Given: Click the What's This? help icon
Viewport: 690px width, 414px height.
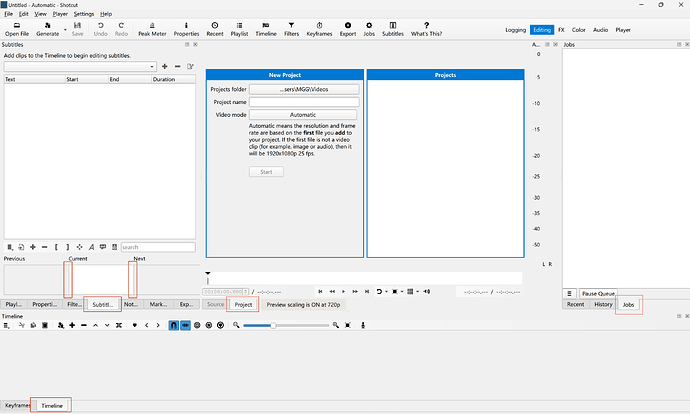Looking at the screenshot, I should (x=426, y=29).
